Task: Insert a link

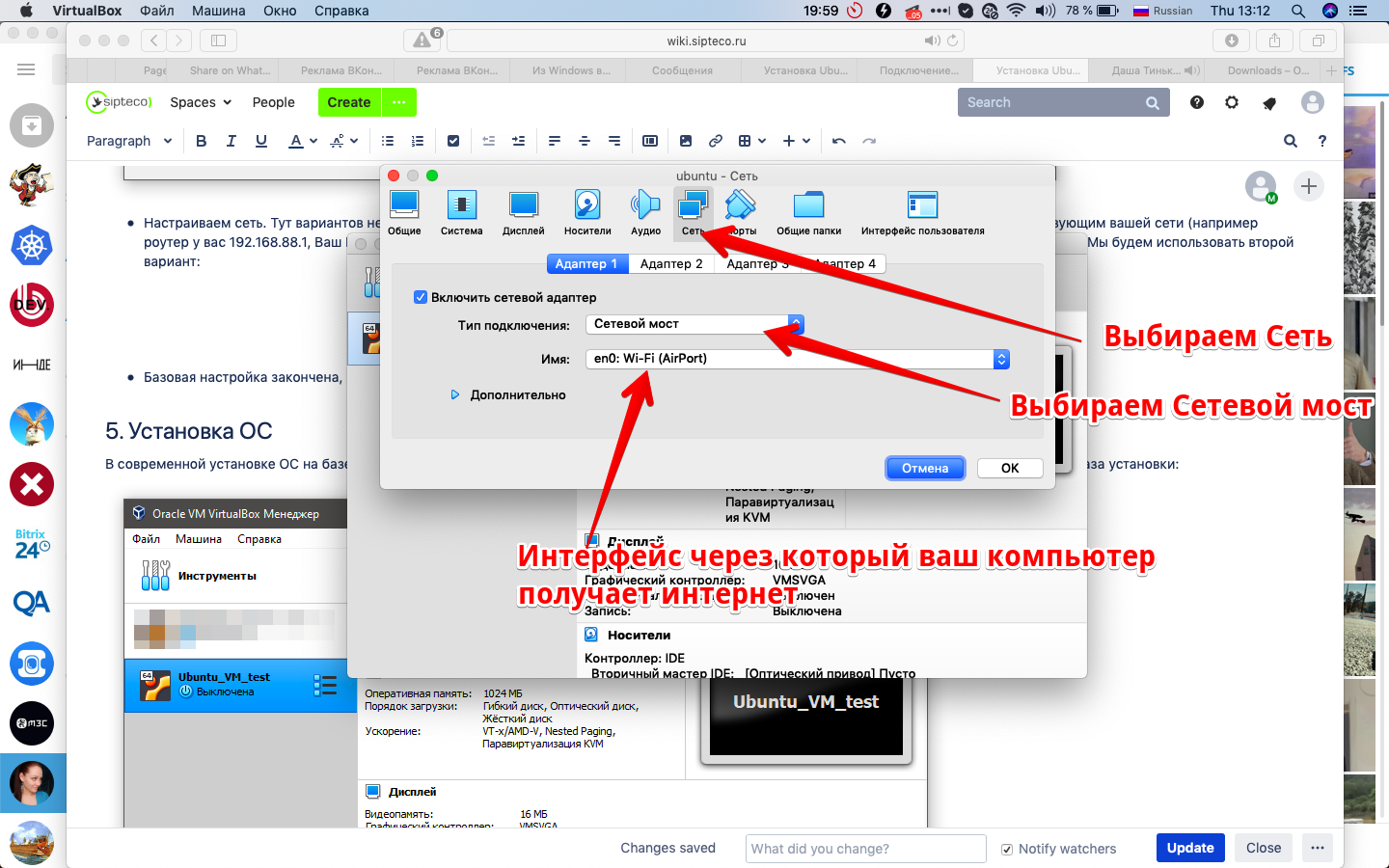Action: pyautogui.click(x=716, y=141)
